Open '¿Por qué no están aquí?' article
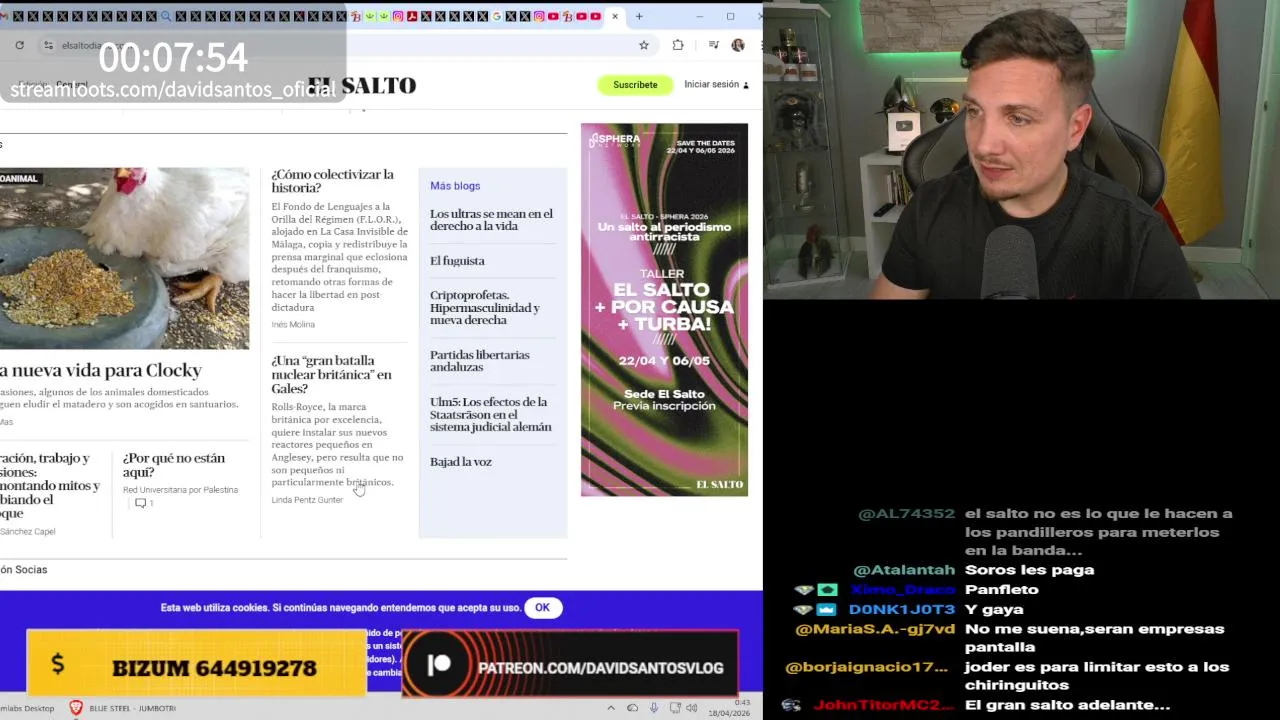The height and width of the screenshot is (720, 1280). [x=174, y=465]
